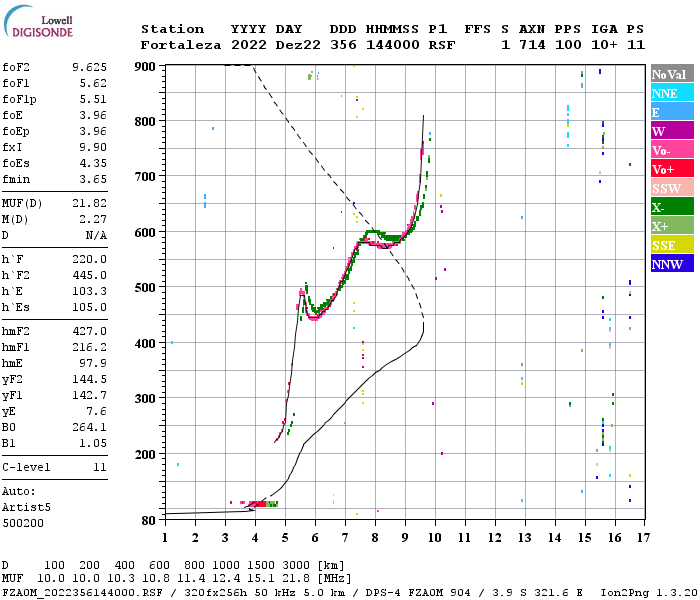Click the hmF1 value 216.2
Viewport: 700px width, 600px height.
tap(89, 348)
